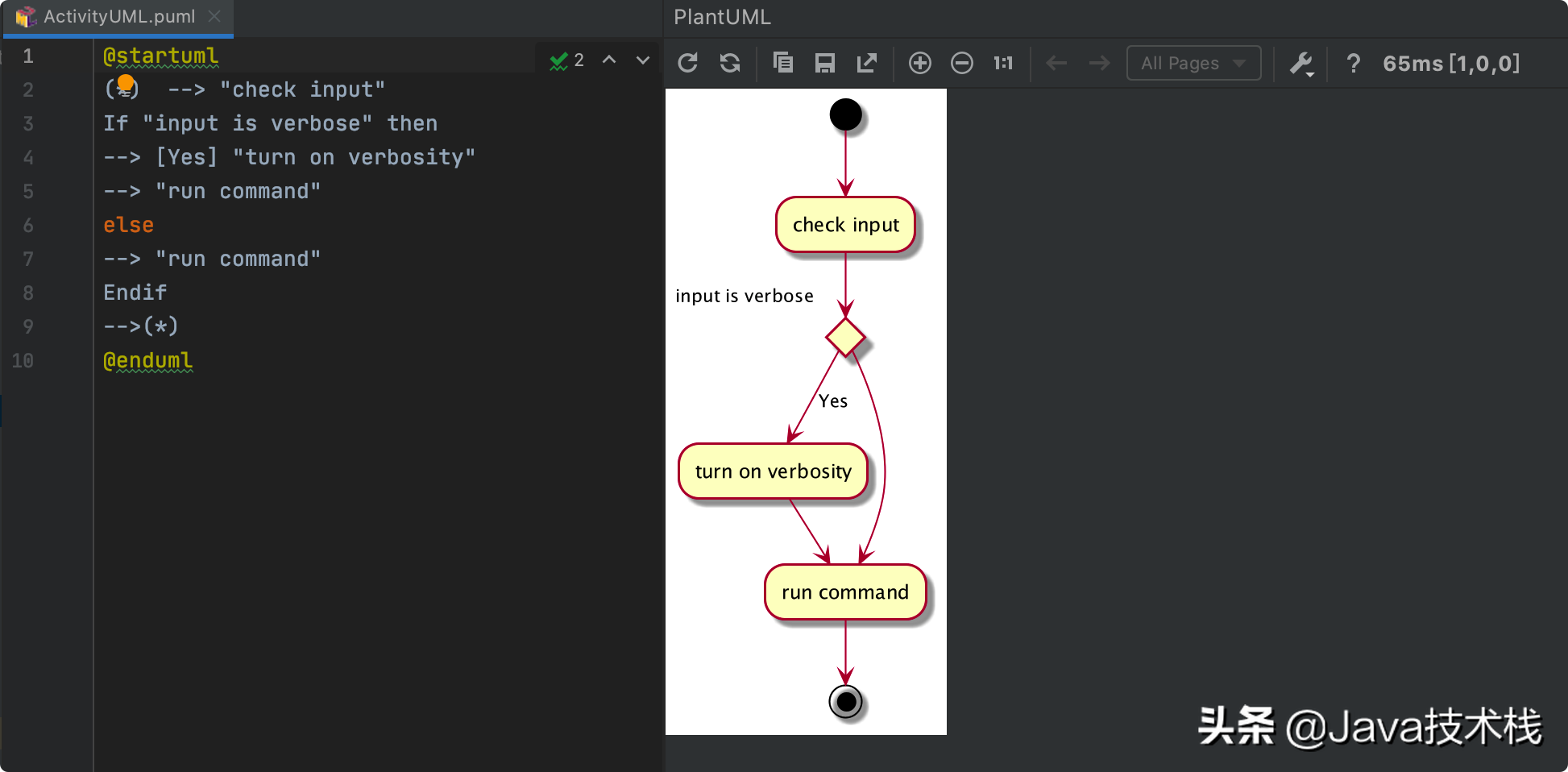Open diagram in external viewer icon
Viewport: 1568px width, 772px height.
coord(867,63)
